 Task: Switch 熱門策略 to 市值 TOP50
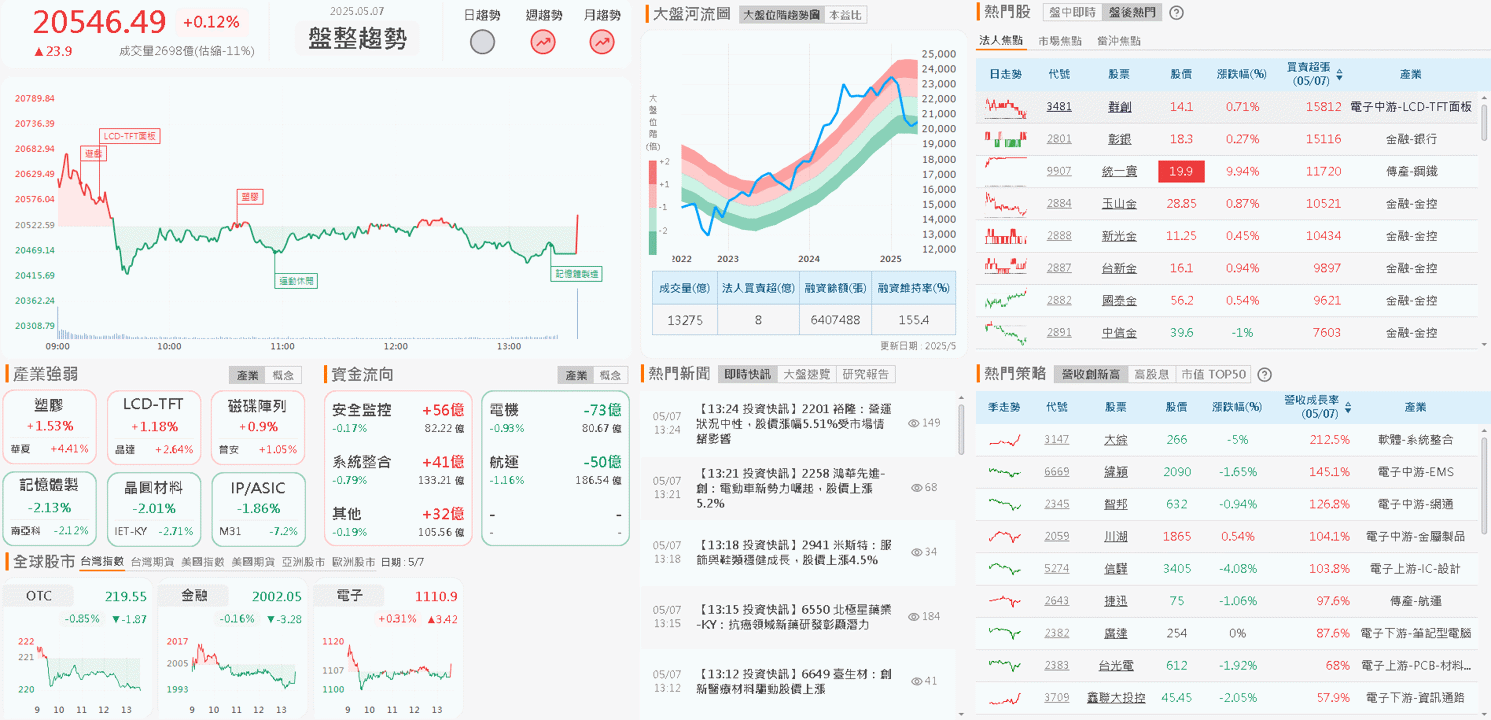[x=1213, y=374]
